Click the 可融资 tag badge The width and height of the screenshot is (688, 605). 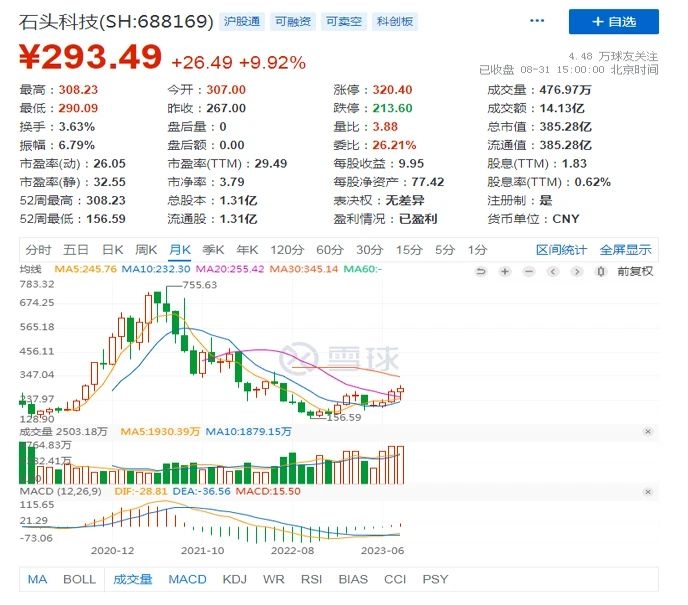[293, 21]
